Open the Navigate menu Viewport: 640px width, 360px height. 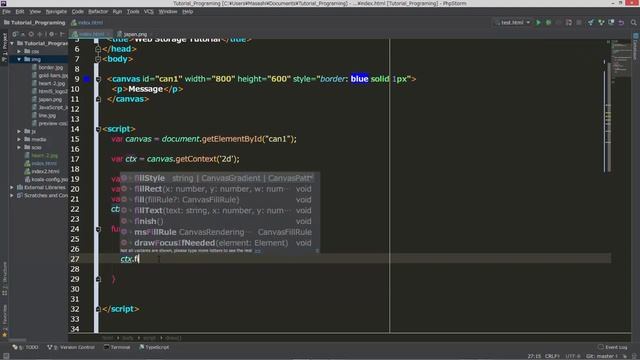tap(56, 11)
